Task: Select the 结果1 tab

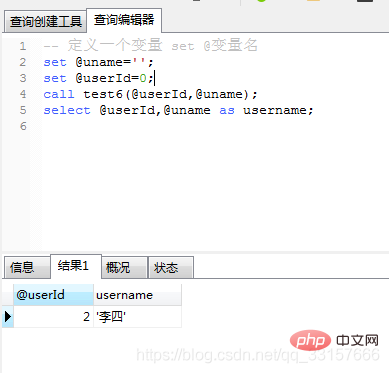Action: [76, 266]
